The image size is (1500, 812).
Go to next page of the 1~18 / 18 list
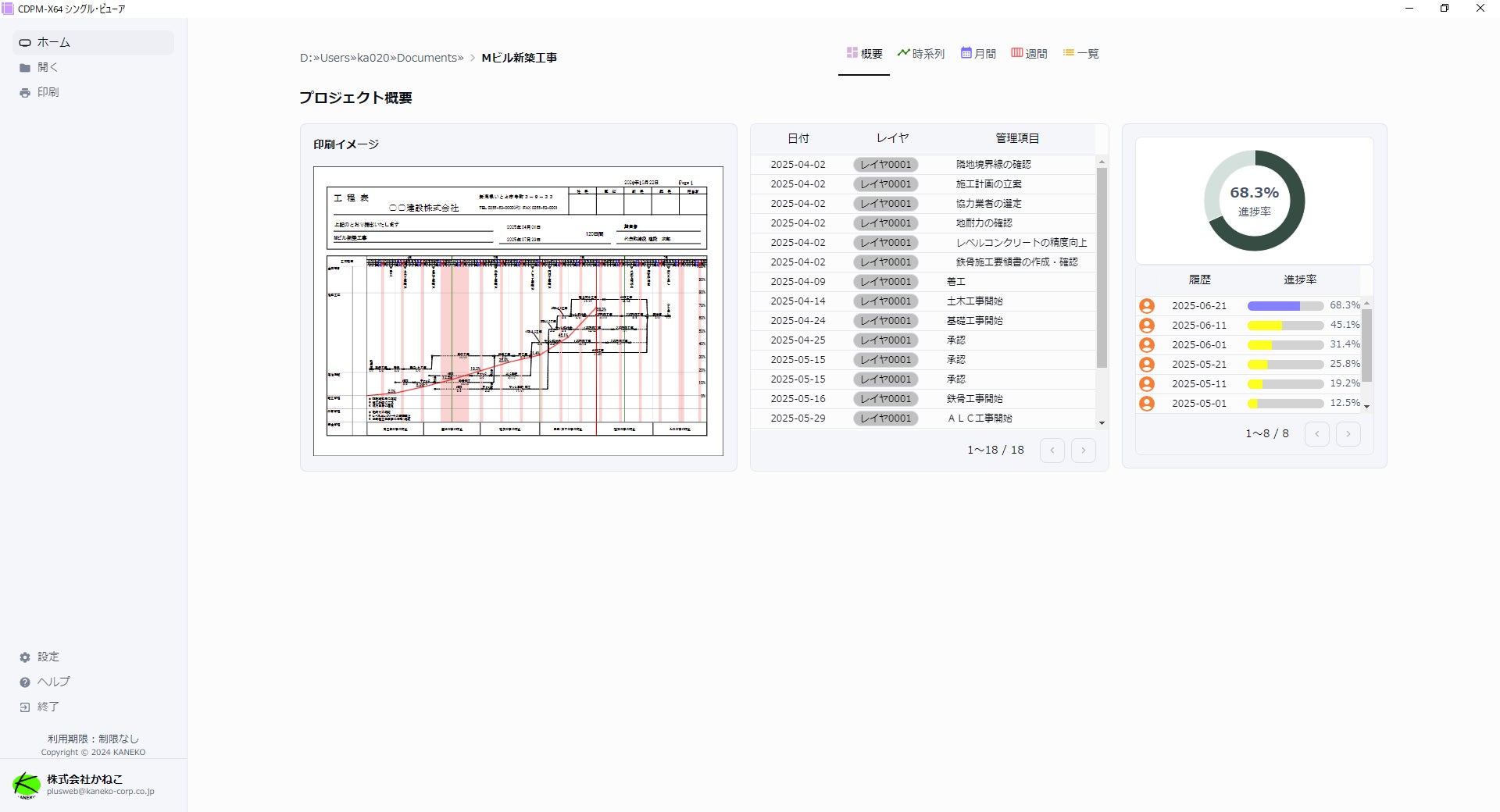1084,451
